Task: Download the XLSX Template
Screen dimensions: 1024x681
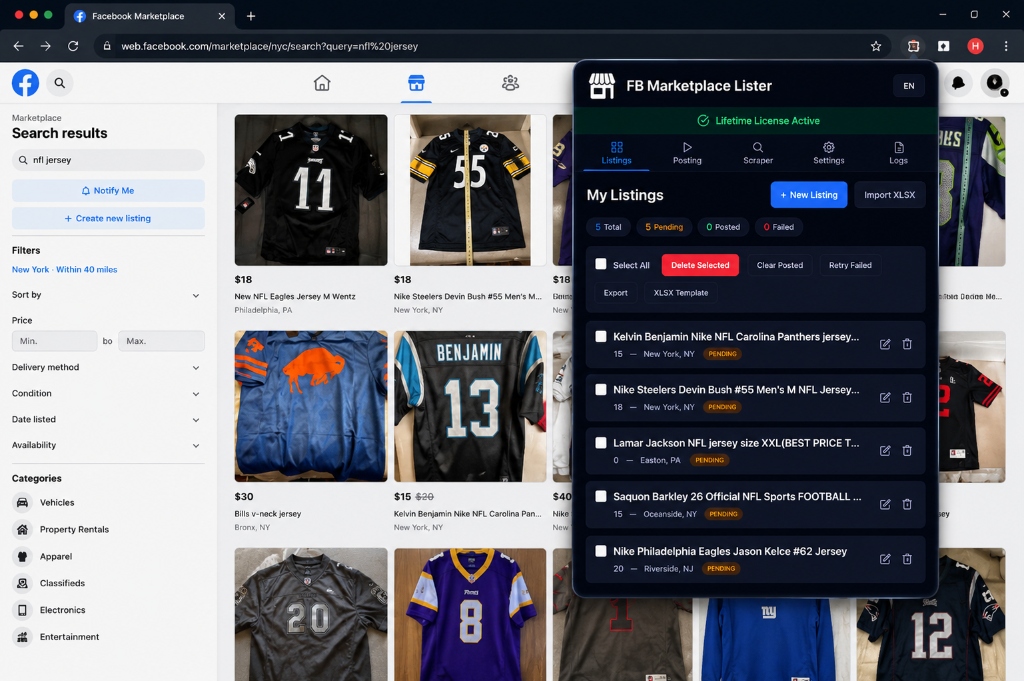Action: (680, 293)
